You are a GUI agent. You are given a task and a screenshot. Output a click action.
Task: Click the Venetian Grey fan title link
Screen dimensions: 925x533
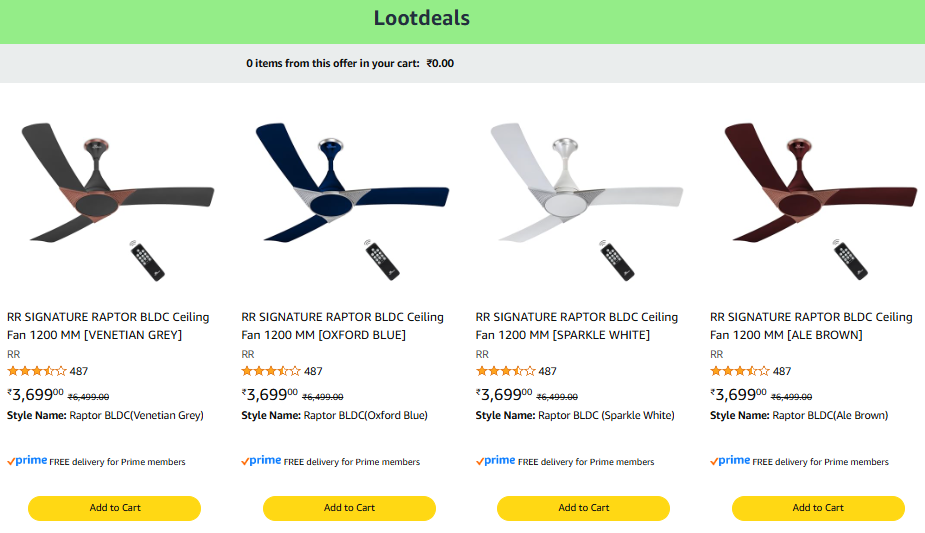[x=108, y=326]
